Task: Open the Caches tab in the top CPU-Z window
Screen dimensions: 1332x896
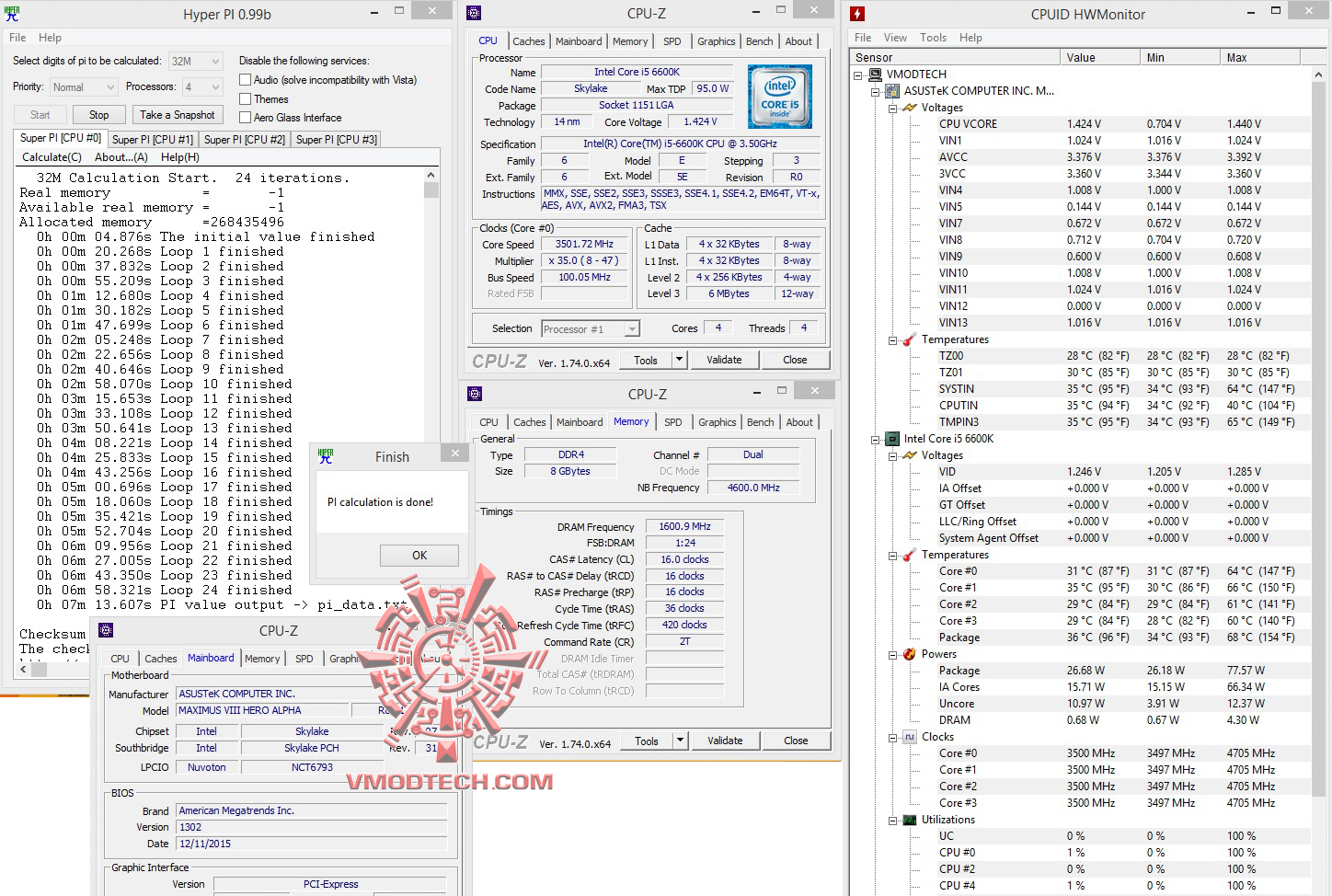Action: click(x=529, y=41)
